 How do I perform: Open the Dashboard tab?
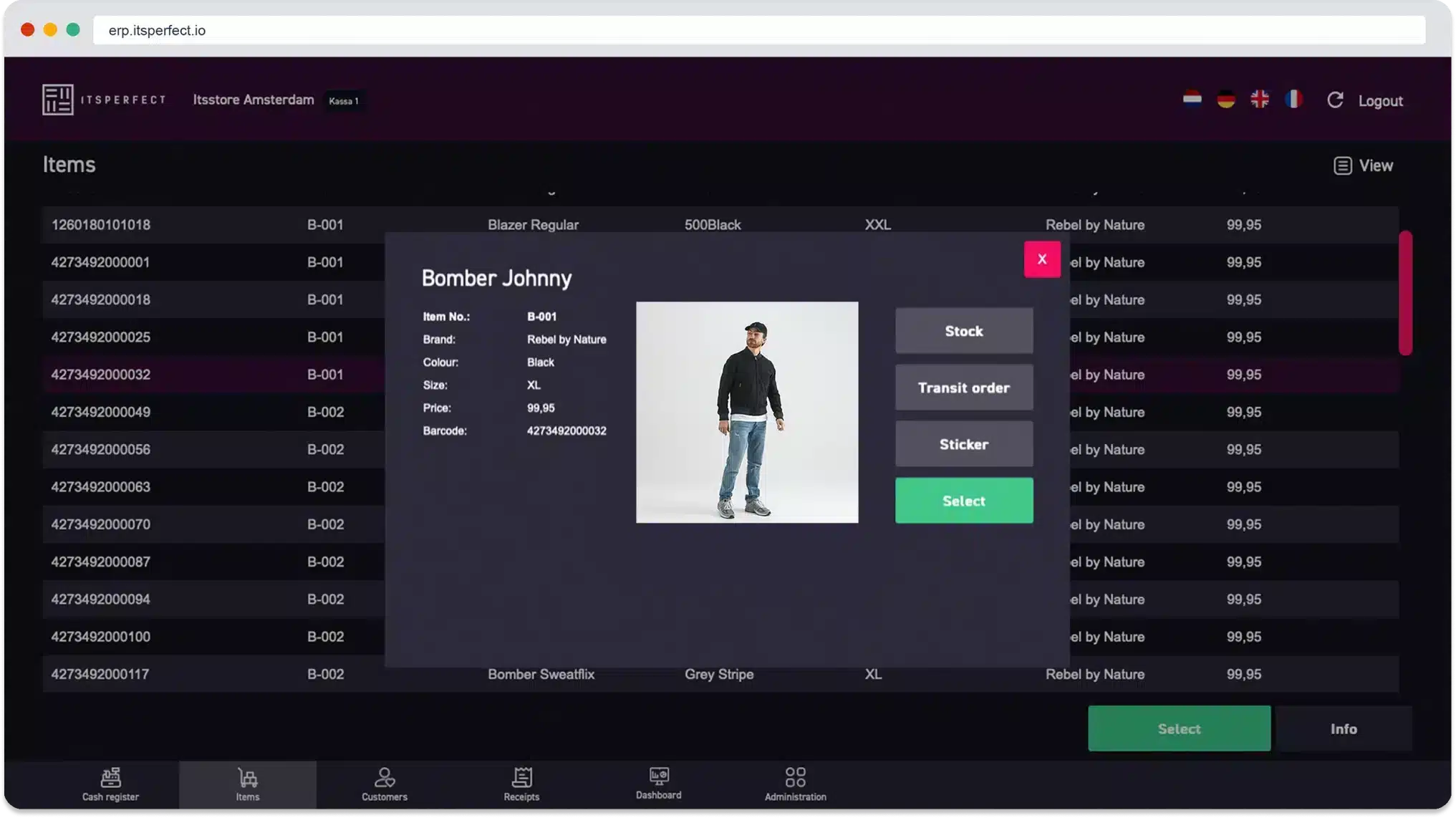[x=658, y=784]
